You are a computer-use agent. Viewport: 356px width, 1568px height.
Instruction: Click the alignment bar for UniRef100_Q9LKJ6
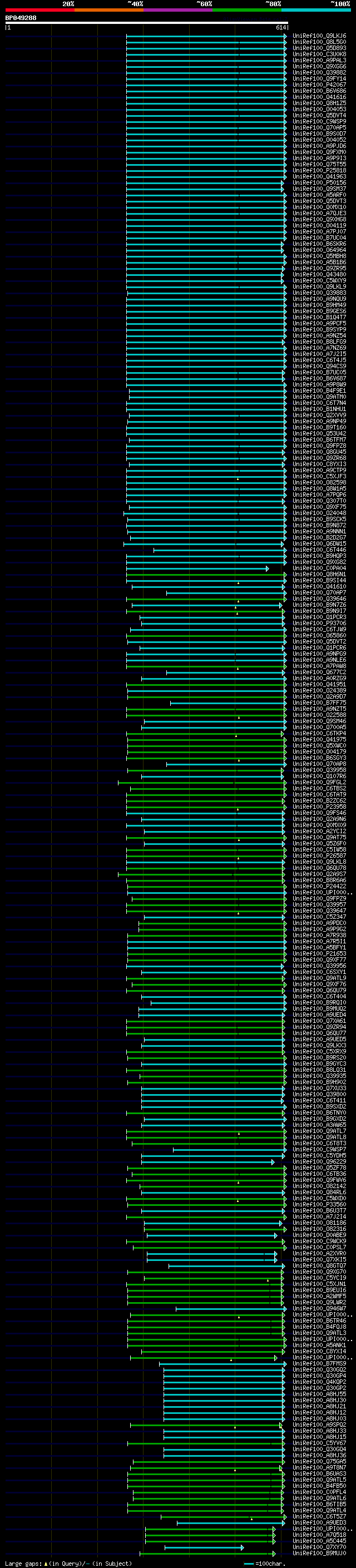pos(206,37)
